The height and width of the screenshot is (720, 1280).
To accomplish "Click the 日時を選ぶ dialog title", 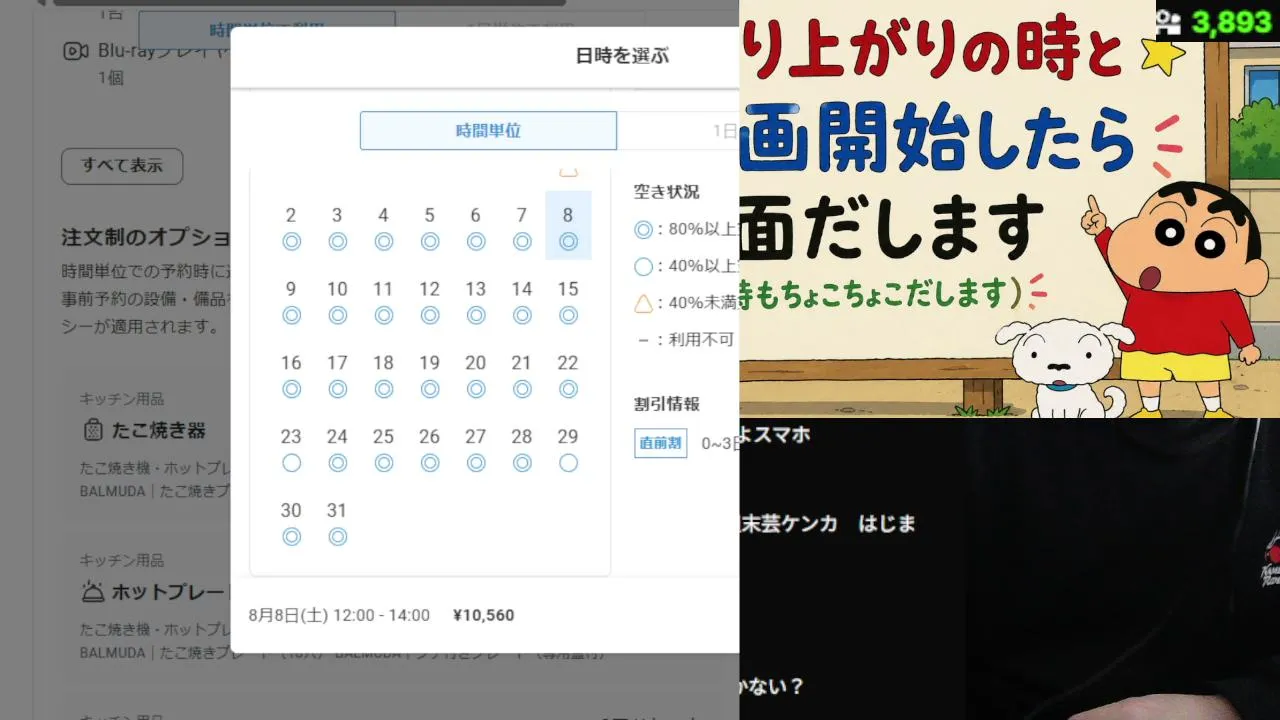I will click(x=622, y=56).
